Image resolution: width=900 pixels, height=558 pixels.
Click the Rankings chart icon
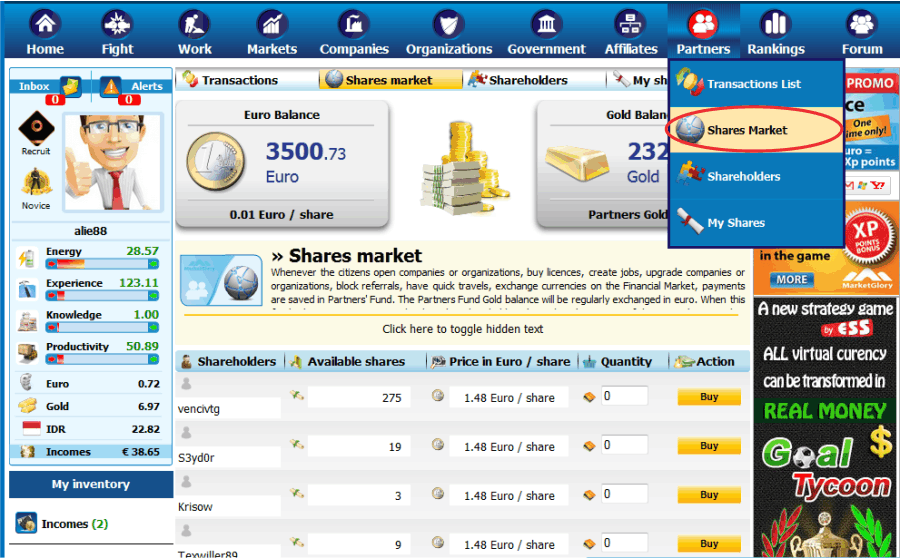point(775,24)
